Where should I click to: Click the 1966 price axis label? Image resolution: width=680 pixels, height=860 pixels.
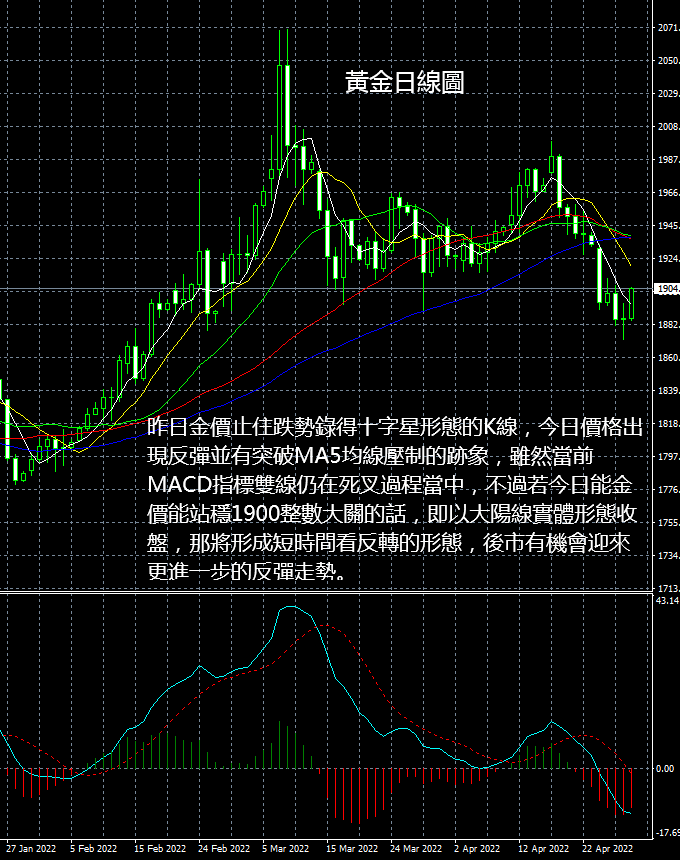coord(668,193)
